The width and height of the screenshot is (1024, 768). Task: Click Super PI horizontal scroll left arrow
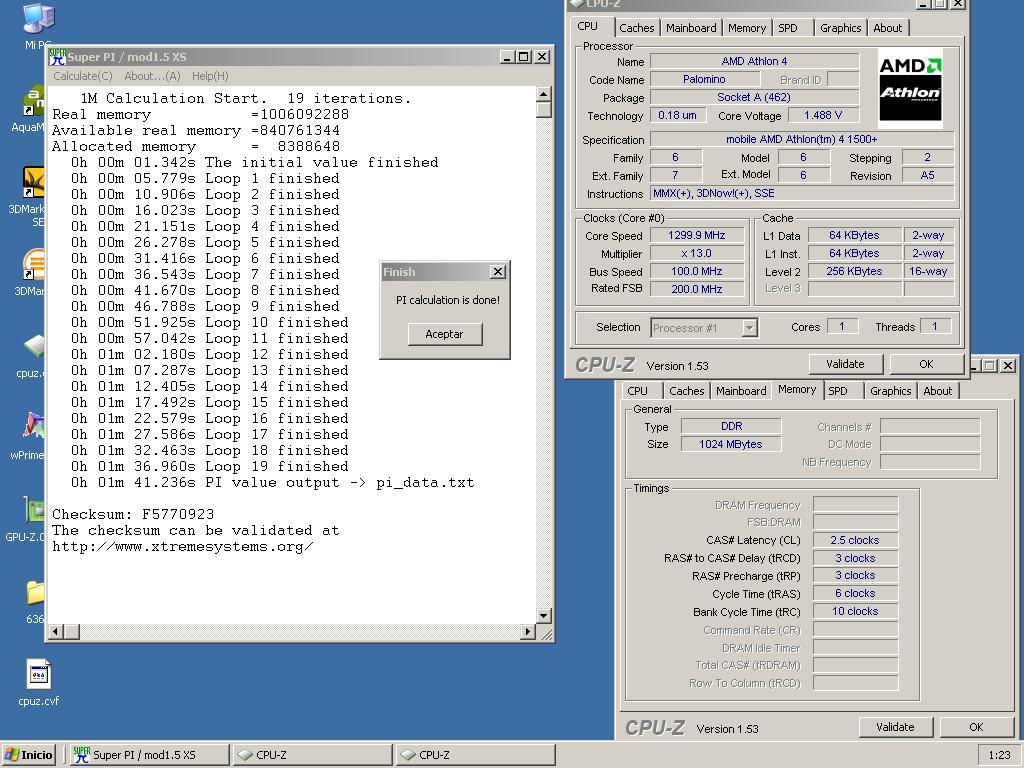(56, 632)
